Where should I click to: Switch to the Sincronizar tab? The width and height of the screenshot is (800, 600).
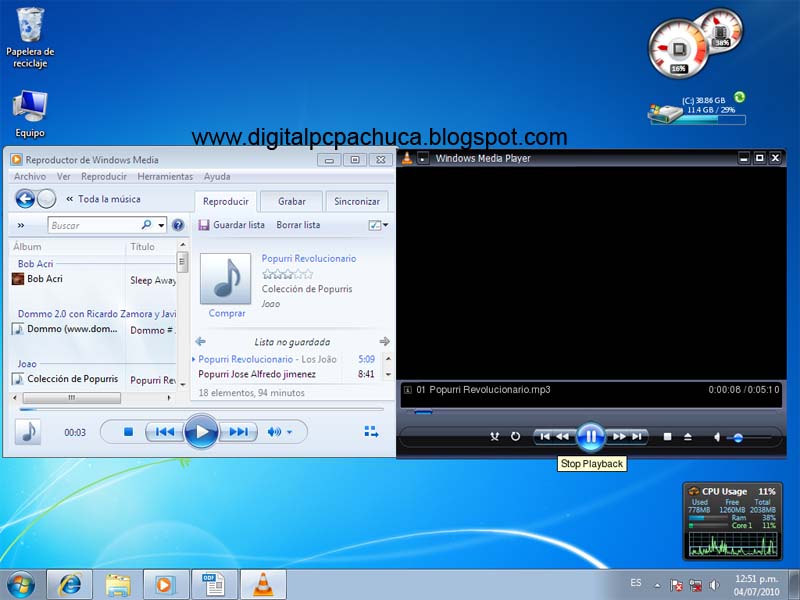pyautogui.click(x=357, y=202)
